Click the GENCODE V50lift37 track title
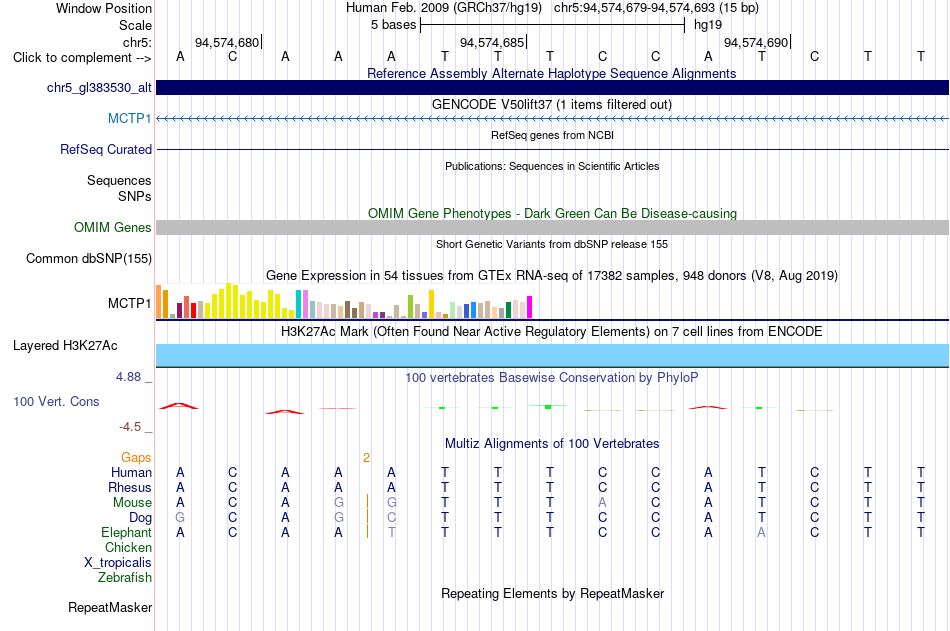950x631 pixels. coord(551,104)
